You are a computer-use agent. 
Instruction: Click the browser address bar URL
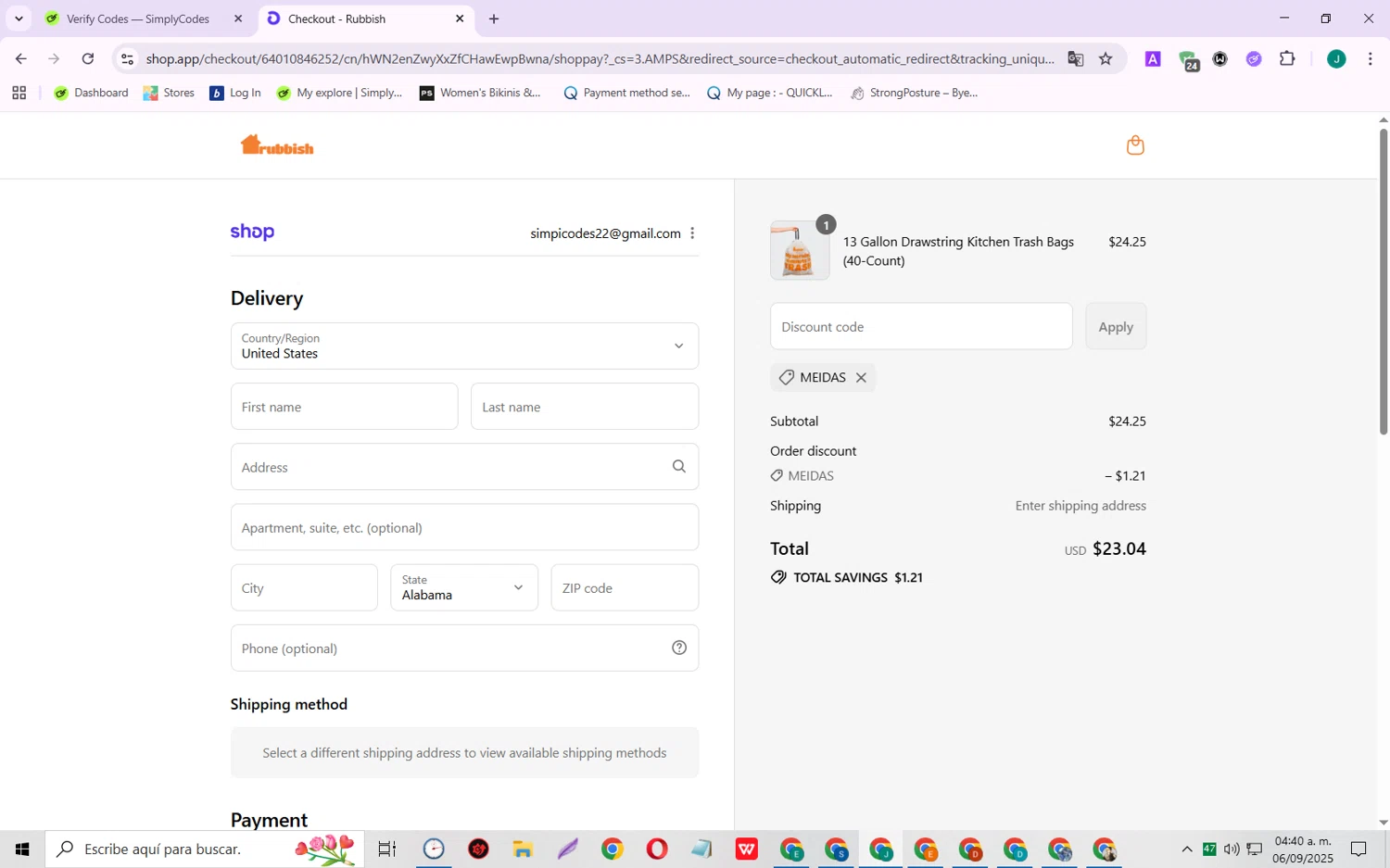point(600,59)
